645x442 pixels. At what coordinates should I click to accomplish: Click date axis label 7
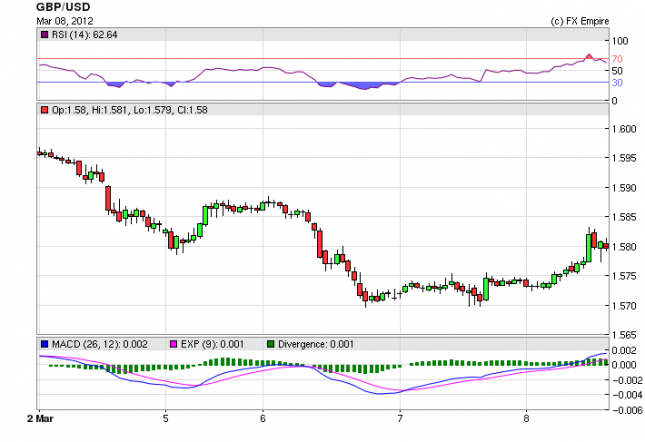click(400, 419)
